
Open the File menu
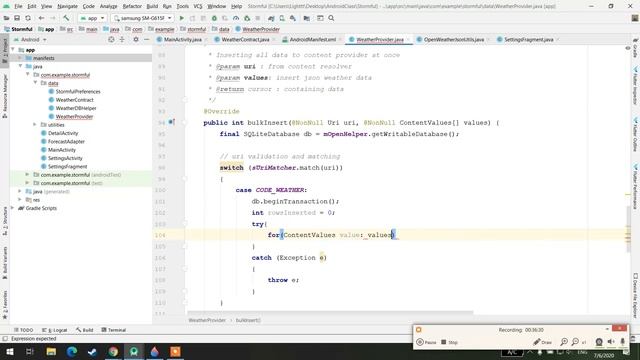tap(18, 7)
